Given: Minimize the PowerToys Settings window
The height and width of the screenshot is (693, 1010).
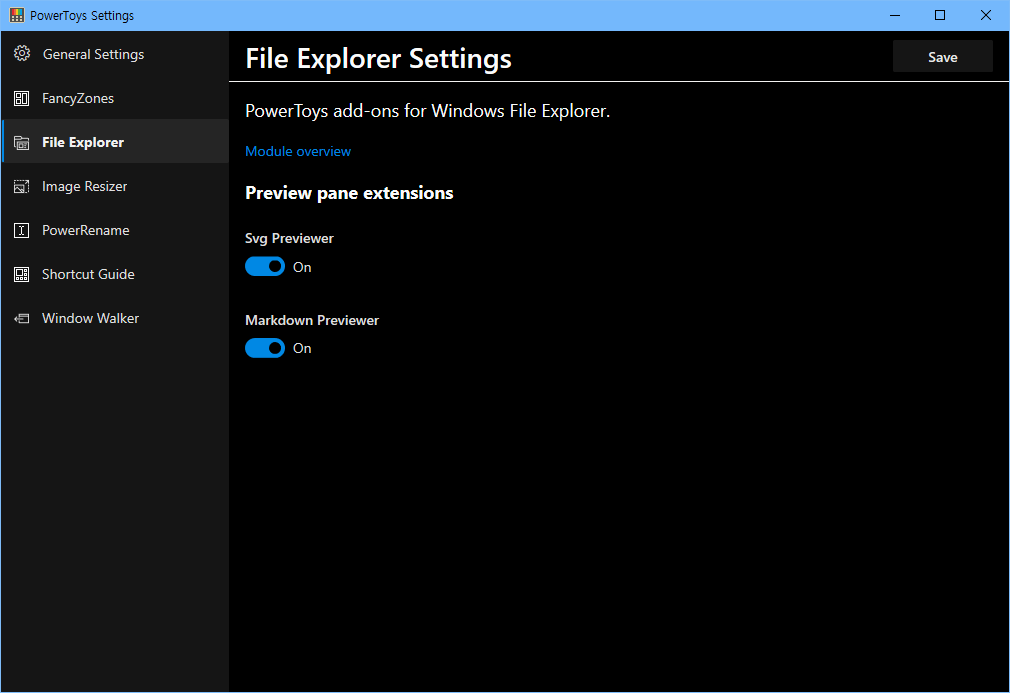Looking at the screenshot, I should click(x=895, y=15).
